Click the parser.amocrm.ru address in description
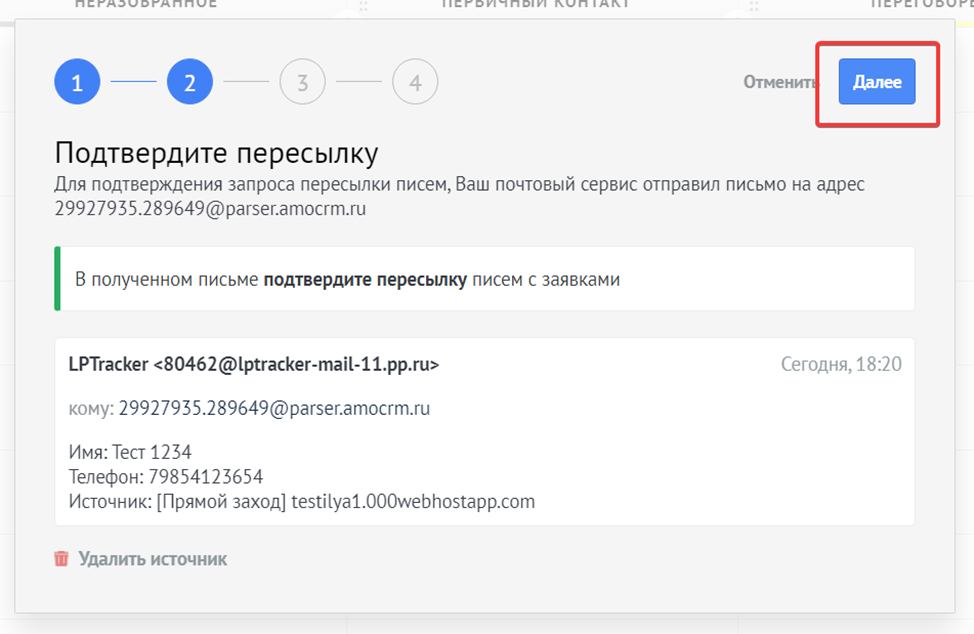Viewport: 974px width, 634px height. (210, 208)
